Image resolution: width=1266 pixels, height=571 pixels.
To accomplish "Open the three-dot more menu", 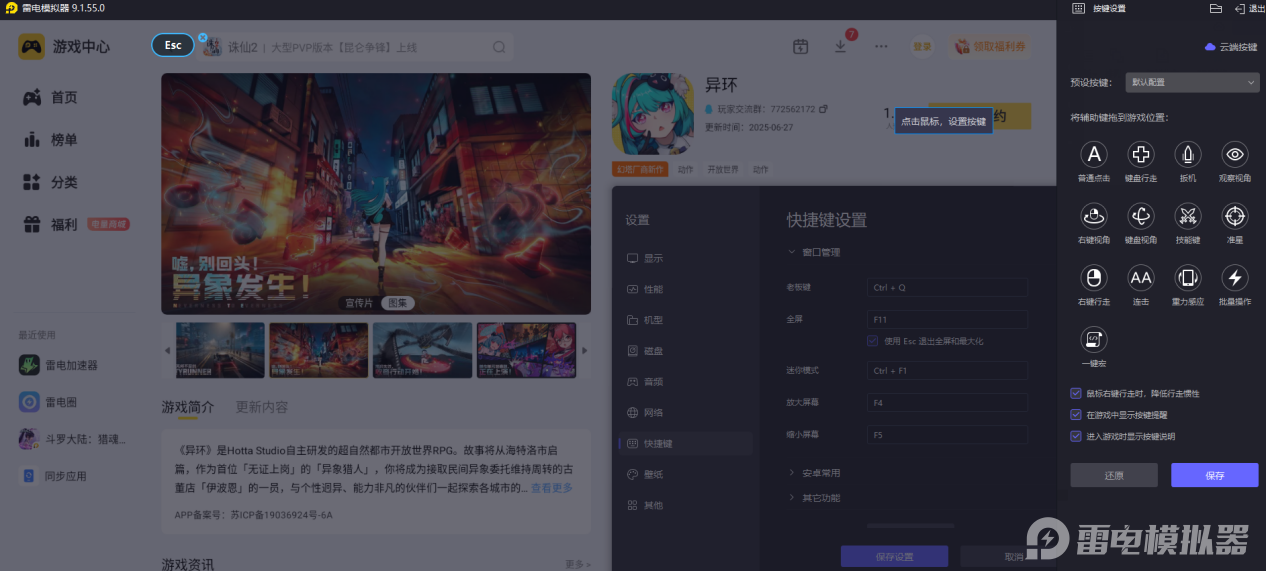I will coord(881,46).
